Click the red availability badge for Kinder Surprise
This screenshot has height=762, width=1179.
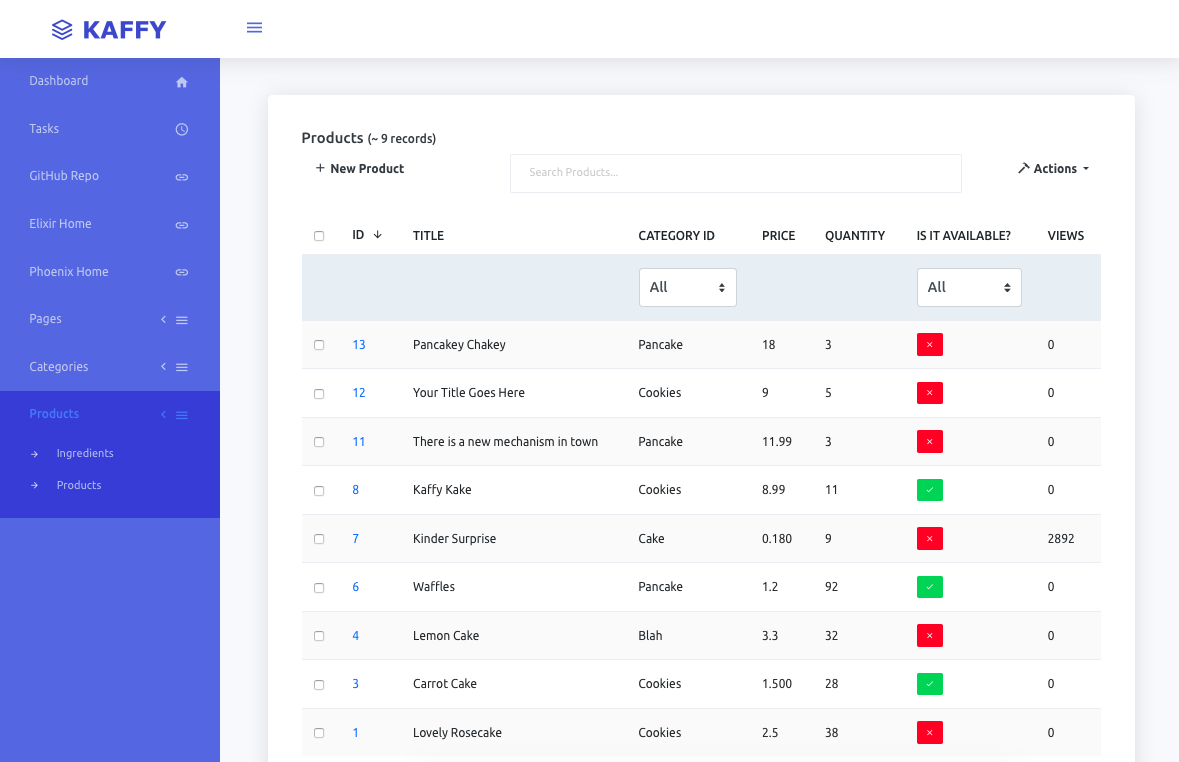(x=929, y=539)
